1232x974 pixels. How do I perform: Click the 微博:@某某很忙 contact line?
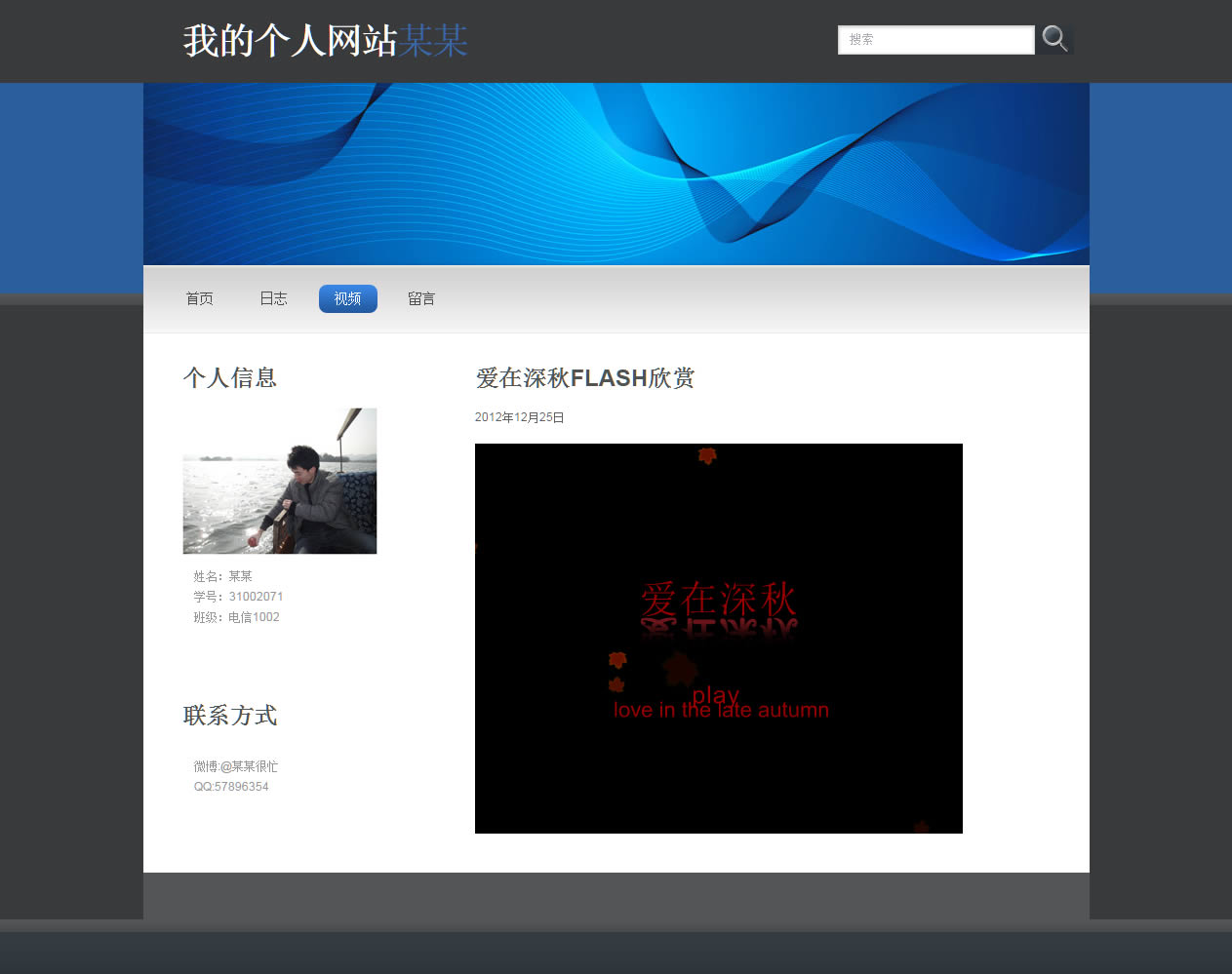(235, 766)
